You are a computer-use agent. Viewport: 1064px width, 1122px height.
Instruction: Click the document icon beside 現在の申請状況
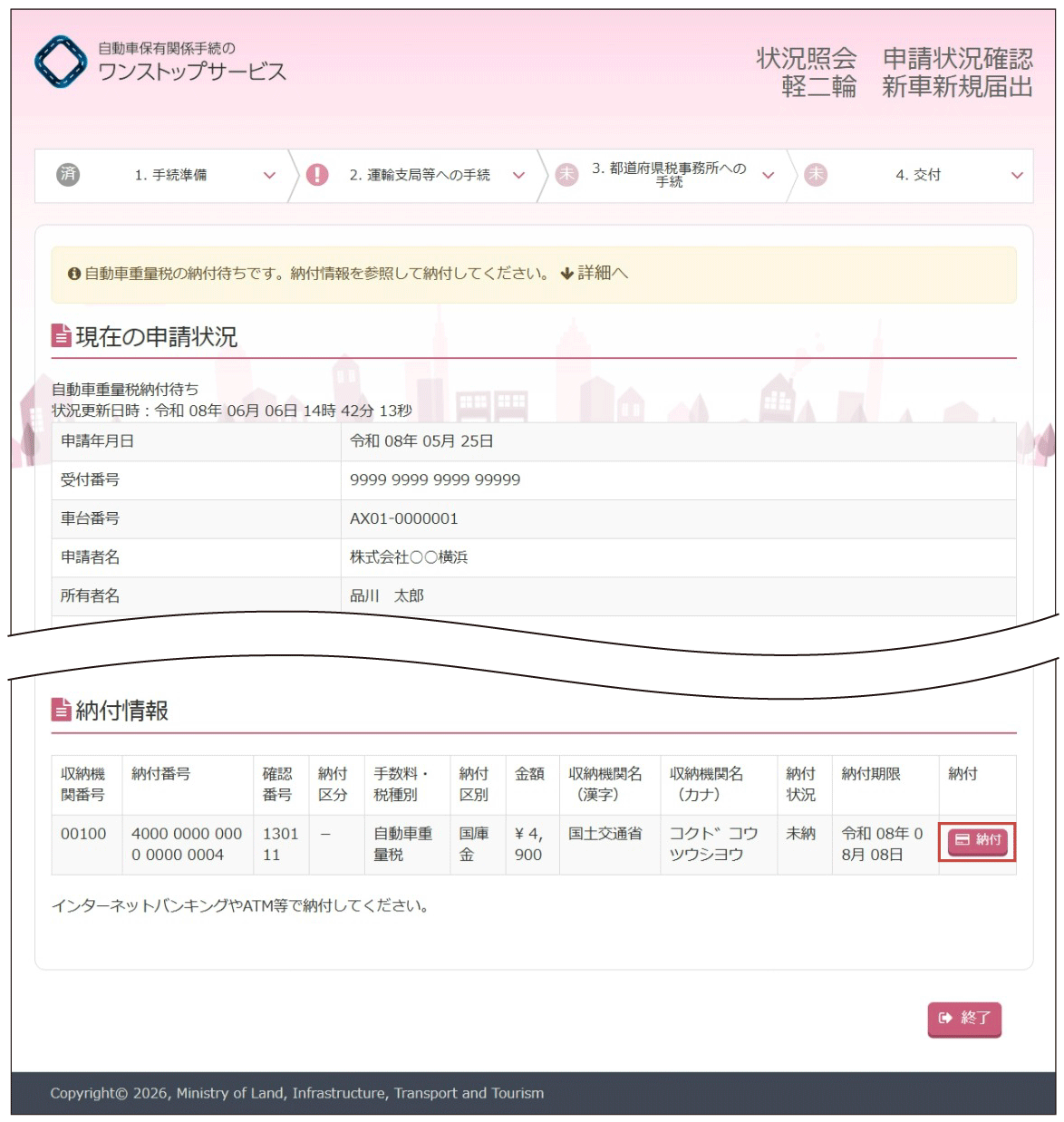click(61, 336)
